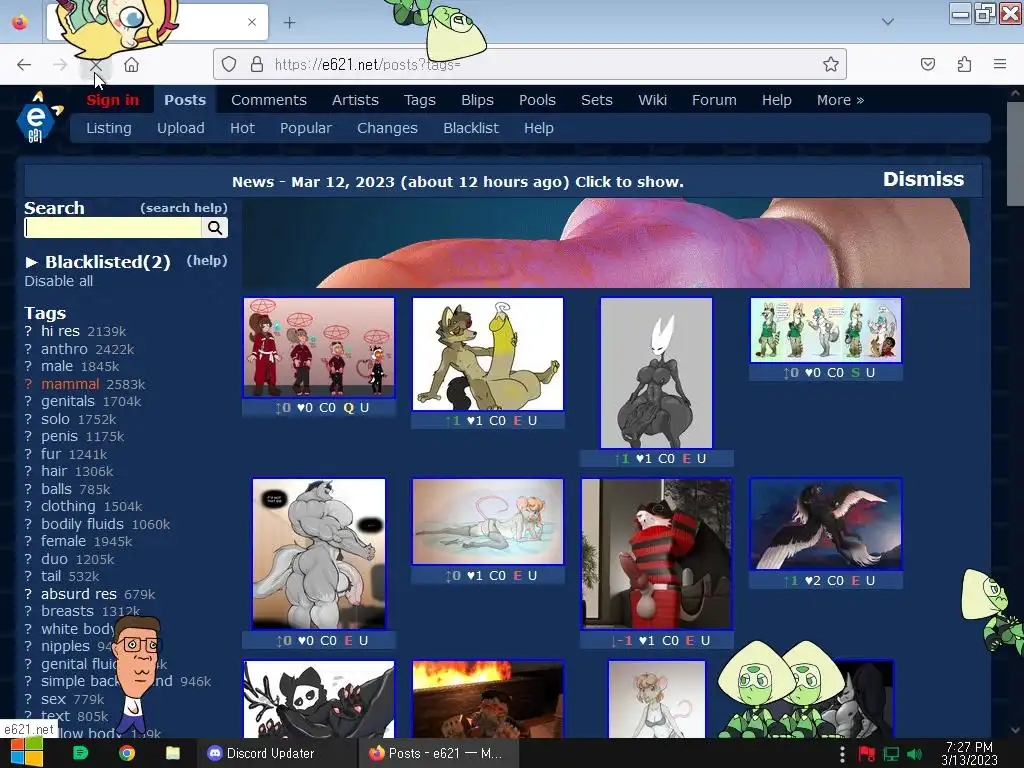Open the list all tabs chevron

pyautogui.click(x=888, y=22)
